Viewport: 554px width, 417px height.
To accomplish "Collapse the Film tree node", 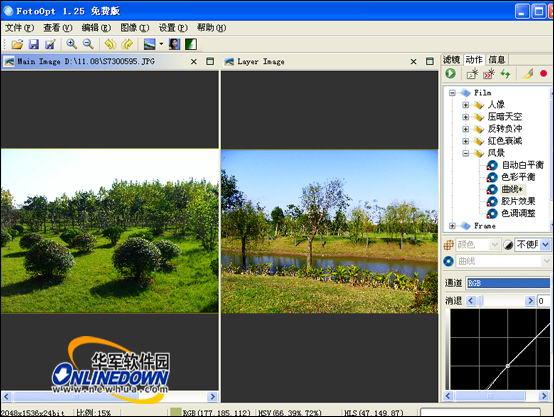I will 452,93.
